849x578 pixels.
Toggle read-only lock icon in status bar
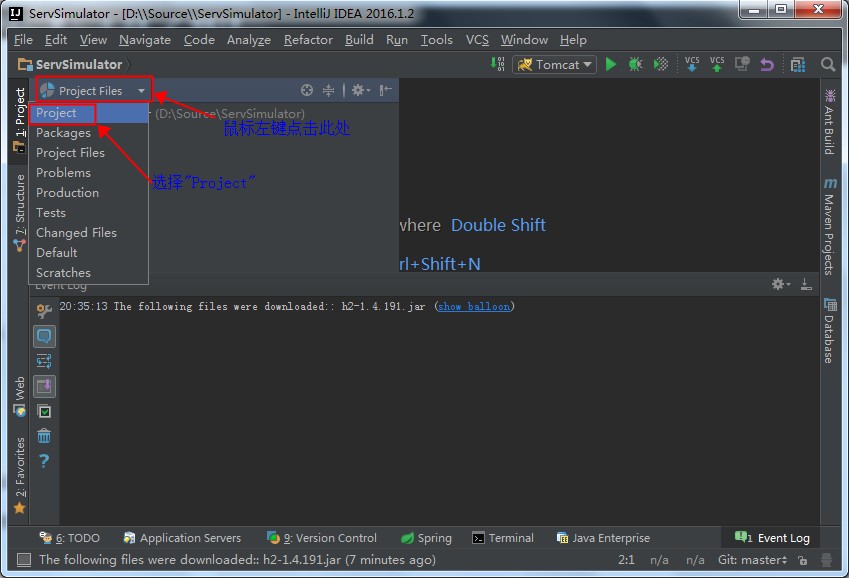(x=803, y=560)
